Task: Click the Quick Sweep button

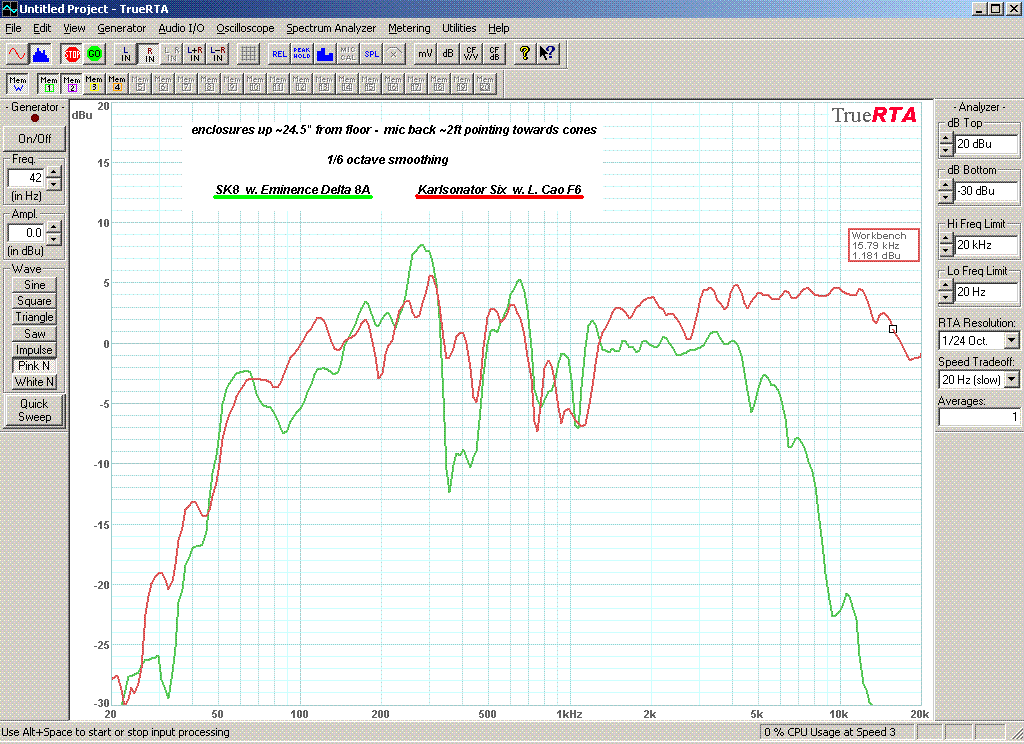Action: coord(35,410)
